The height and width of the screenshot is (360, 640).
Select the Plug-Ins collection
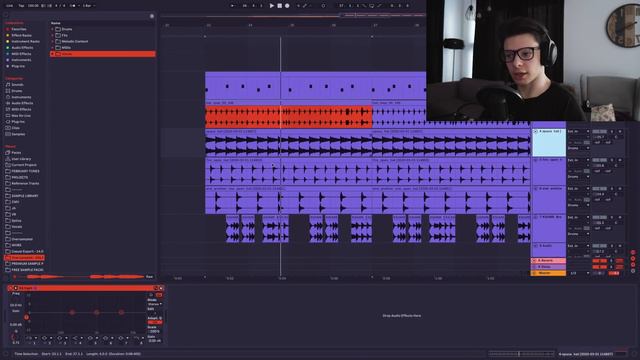pos(18,66)
